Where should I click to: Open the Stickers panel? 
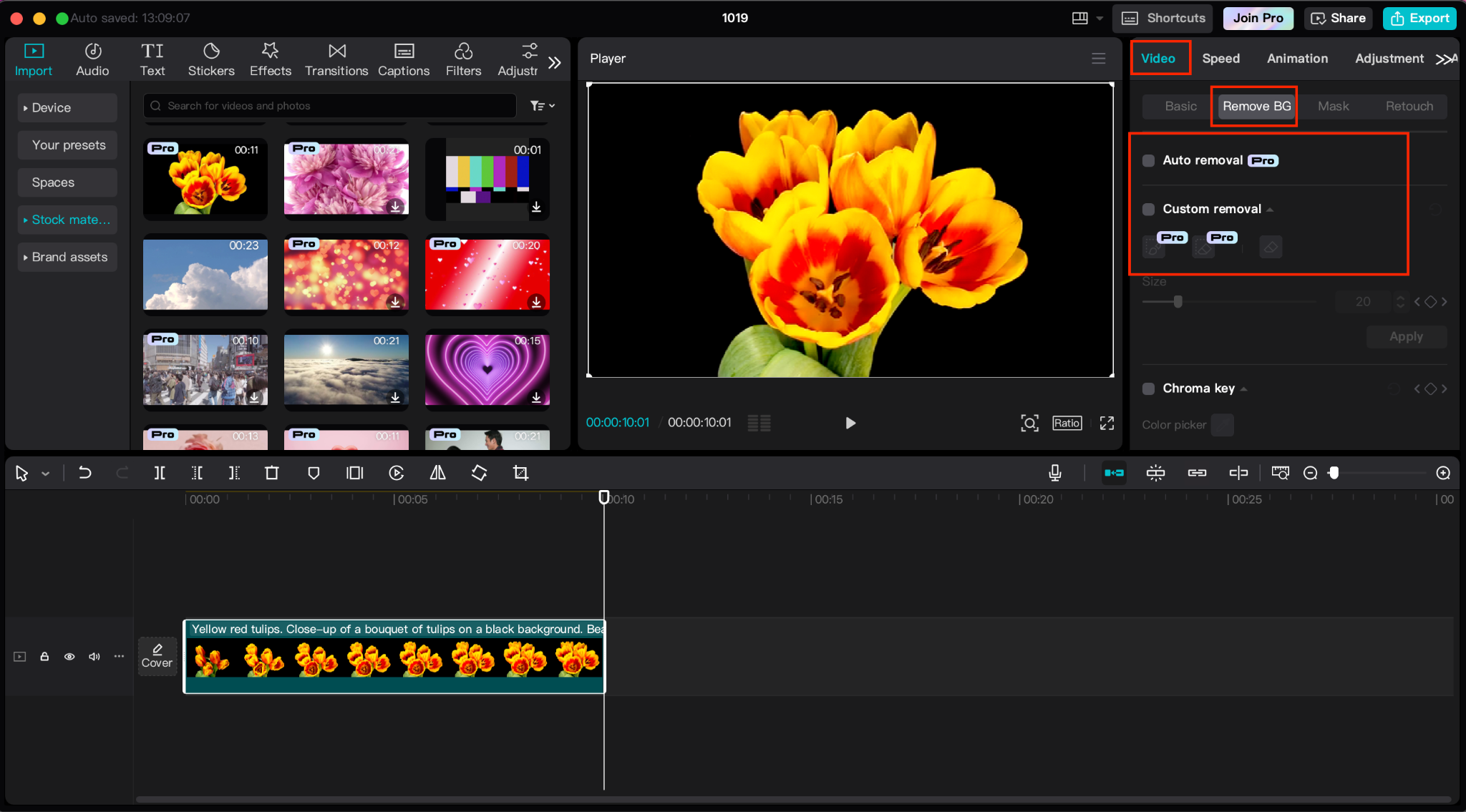coord(210,59)
